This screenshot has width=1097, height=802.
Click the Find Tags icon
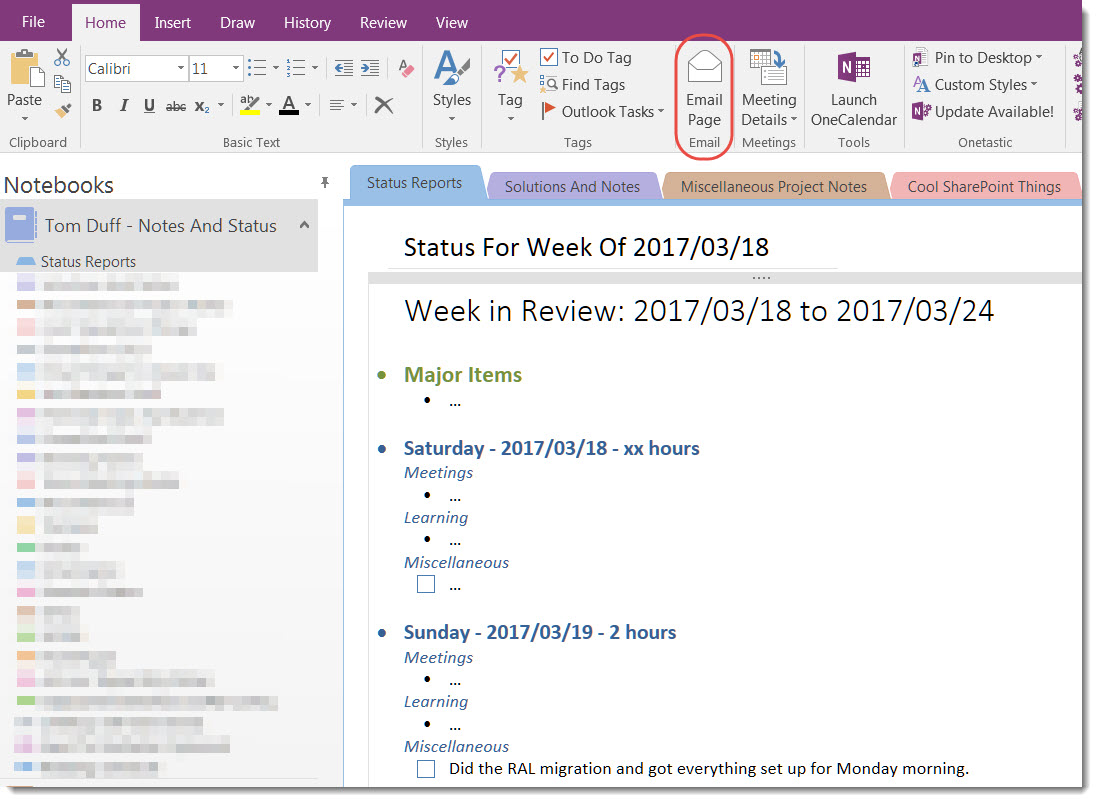549,85
